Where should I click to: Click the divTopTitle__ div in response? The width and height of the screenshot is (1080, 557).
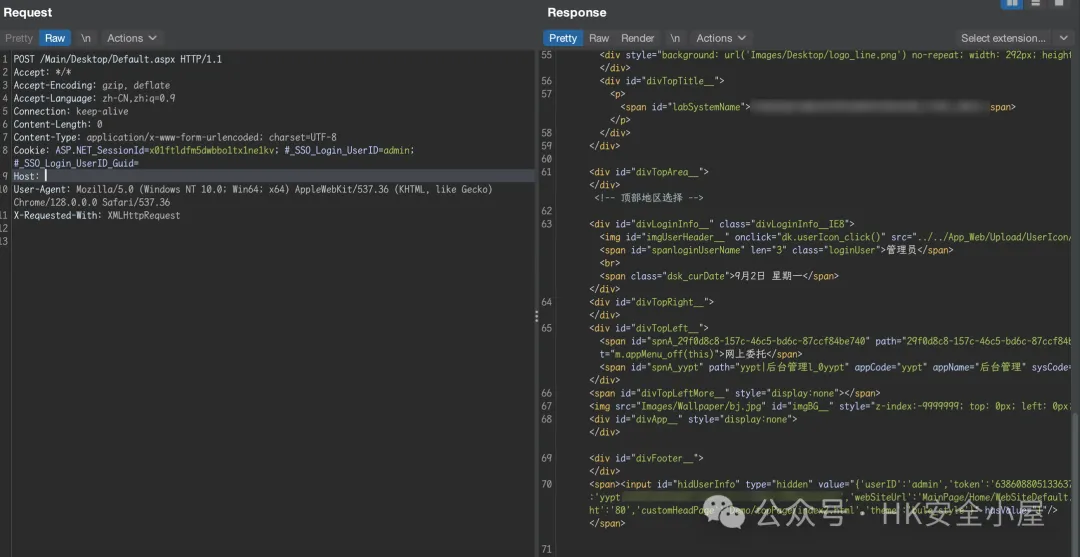click(x=662, y=81)
